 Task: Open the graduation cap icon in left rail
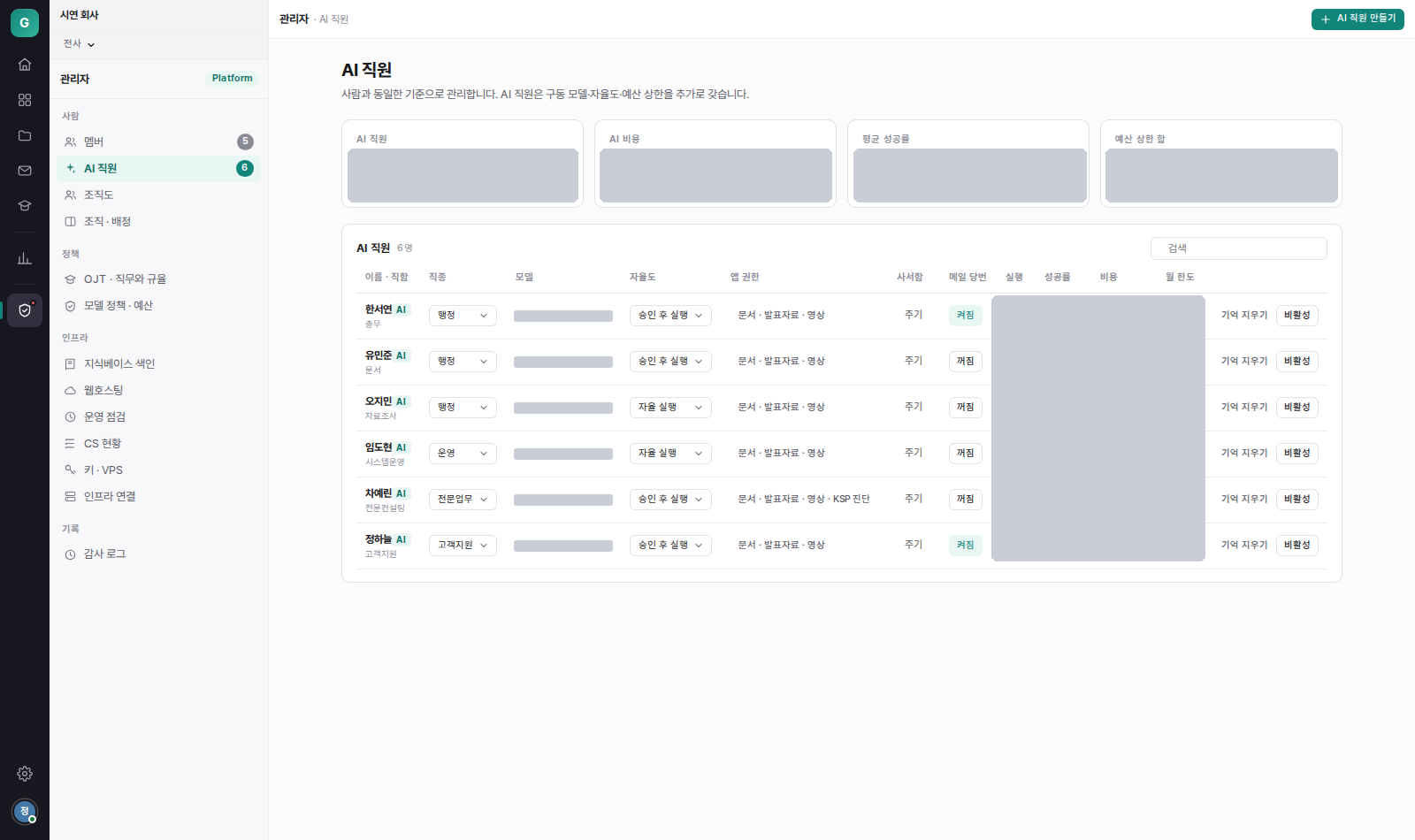pos(25,206)
